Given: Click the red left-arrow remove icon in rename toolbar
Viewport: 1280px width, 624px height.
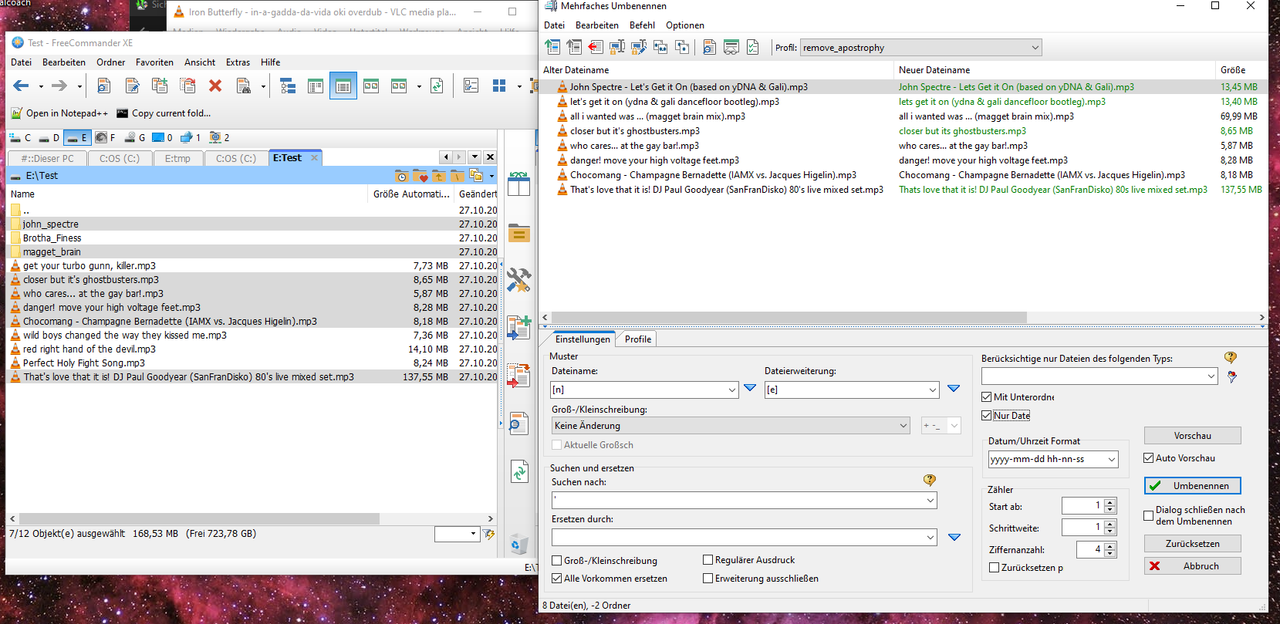Looking at the screenshot, I should click(x=596, y=47).
